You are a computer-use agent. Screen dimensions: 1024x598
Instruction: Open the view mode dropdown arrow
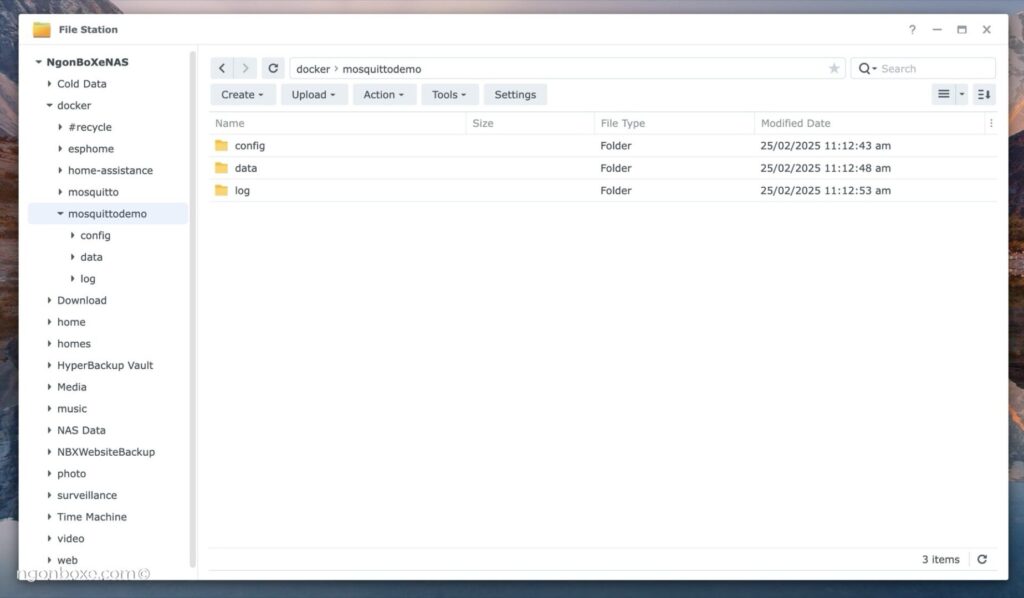coord(961,95)
